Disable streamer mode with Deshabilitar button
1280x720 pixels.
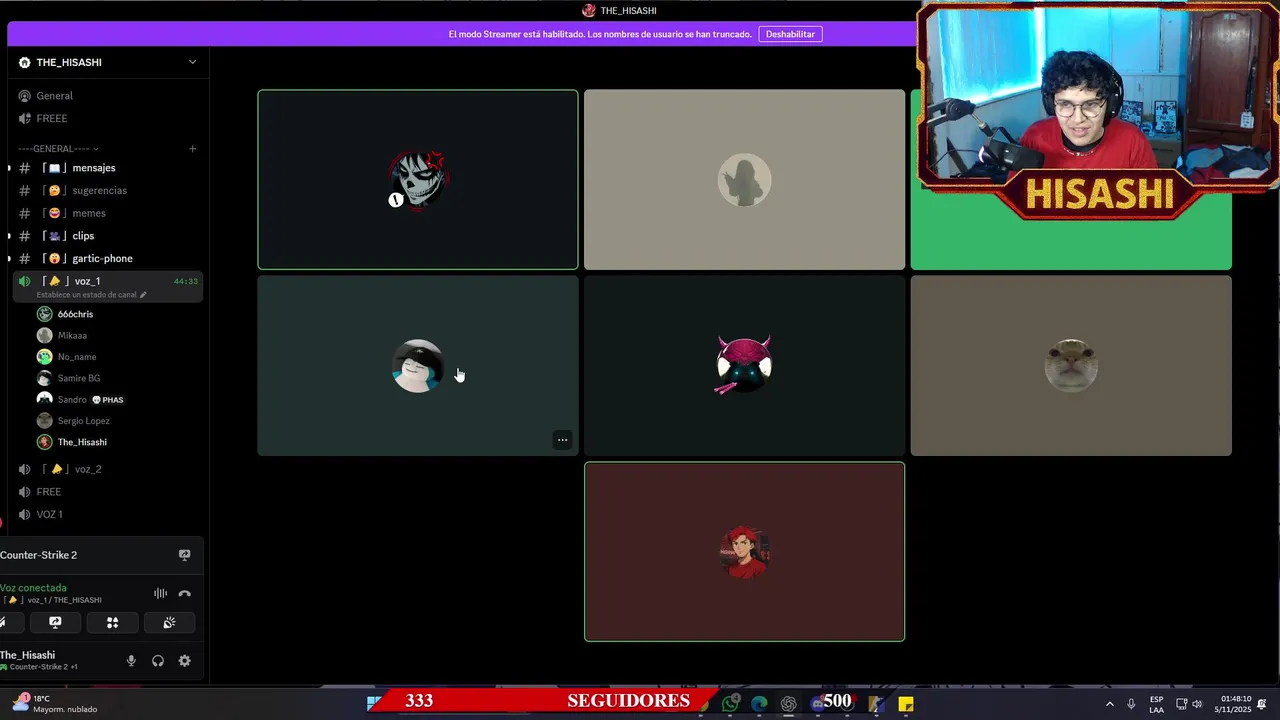tap(790, 34)
